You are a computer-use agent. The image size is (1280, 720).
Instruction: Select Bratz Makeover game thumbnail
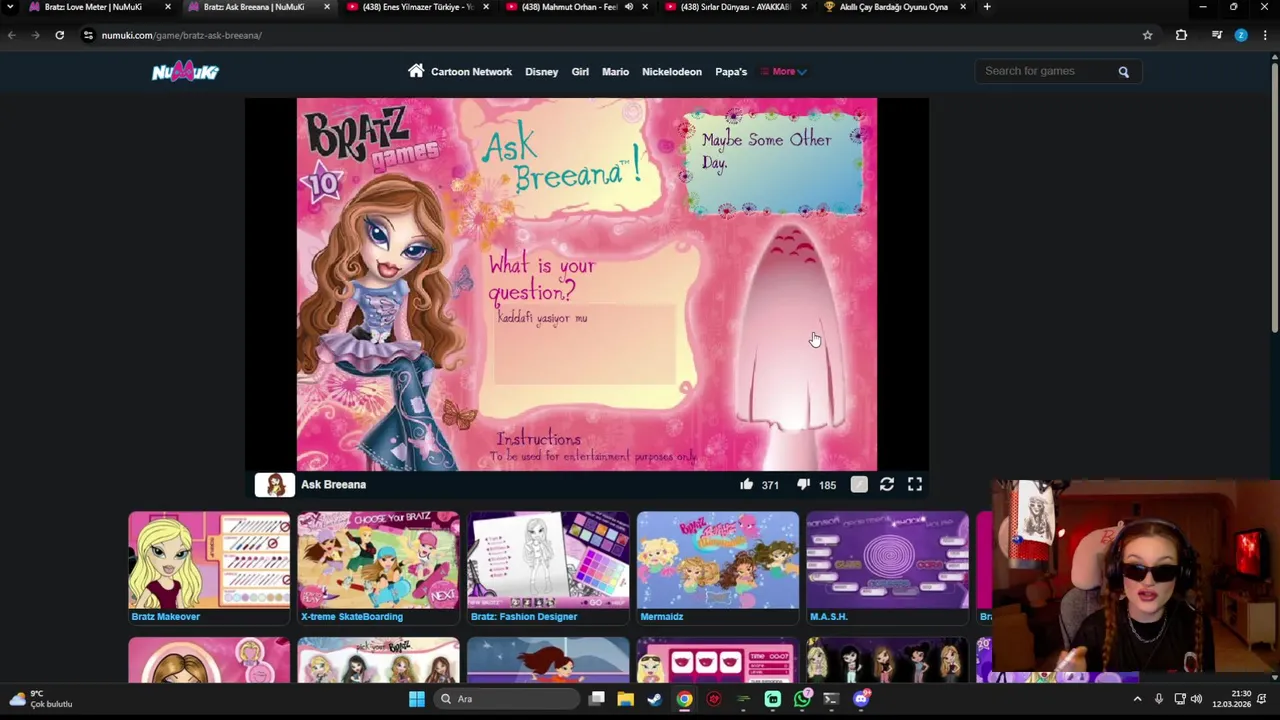(209, 560)
